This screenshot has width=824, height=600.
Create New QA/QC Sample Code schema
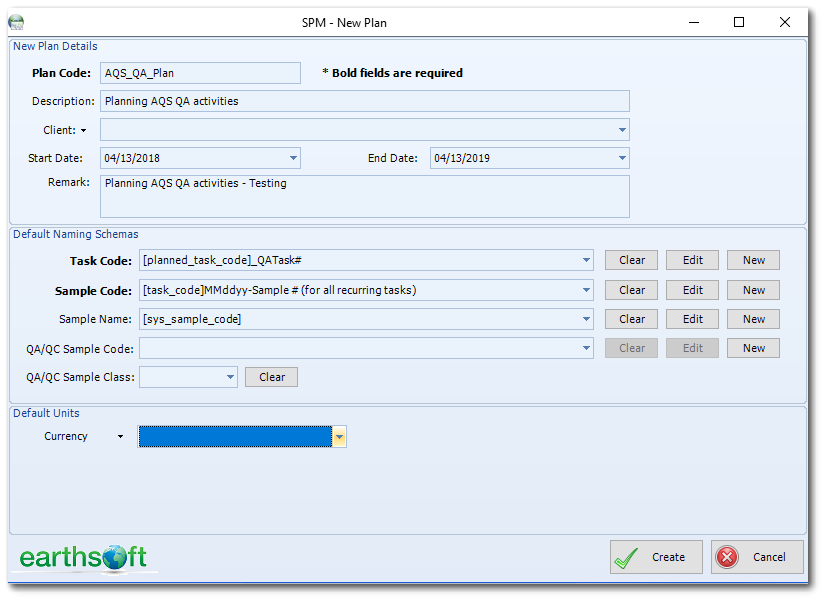click(x=753, y=348)
